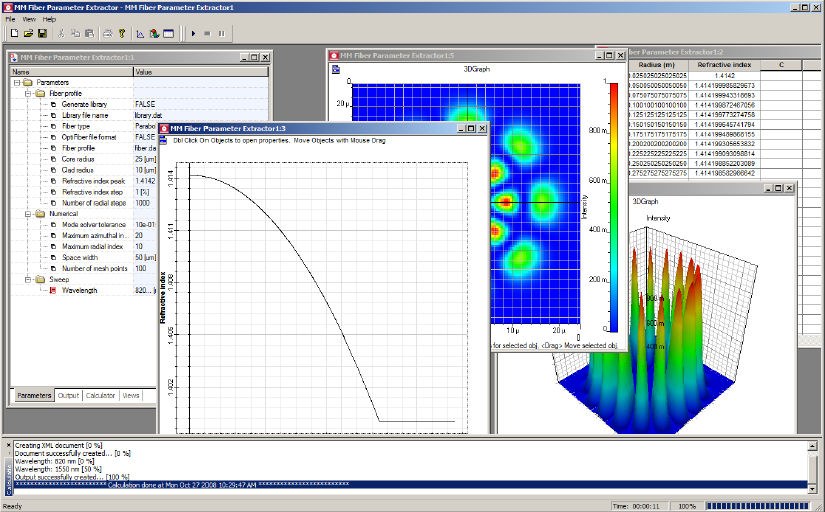Save the project with floppy icon
The image size is (825, 512).
click(x=42, y=33)
